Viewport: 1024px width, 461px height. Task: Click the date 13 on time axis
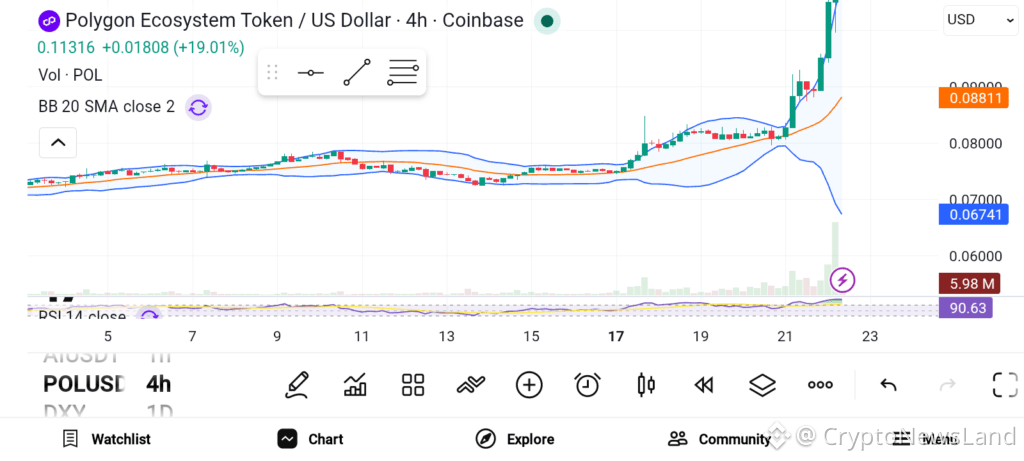point(446,337)
